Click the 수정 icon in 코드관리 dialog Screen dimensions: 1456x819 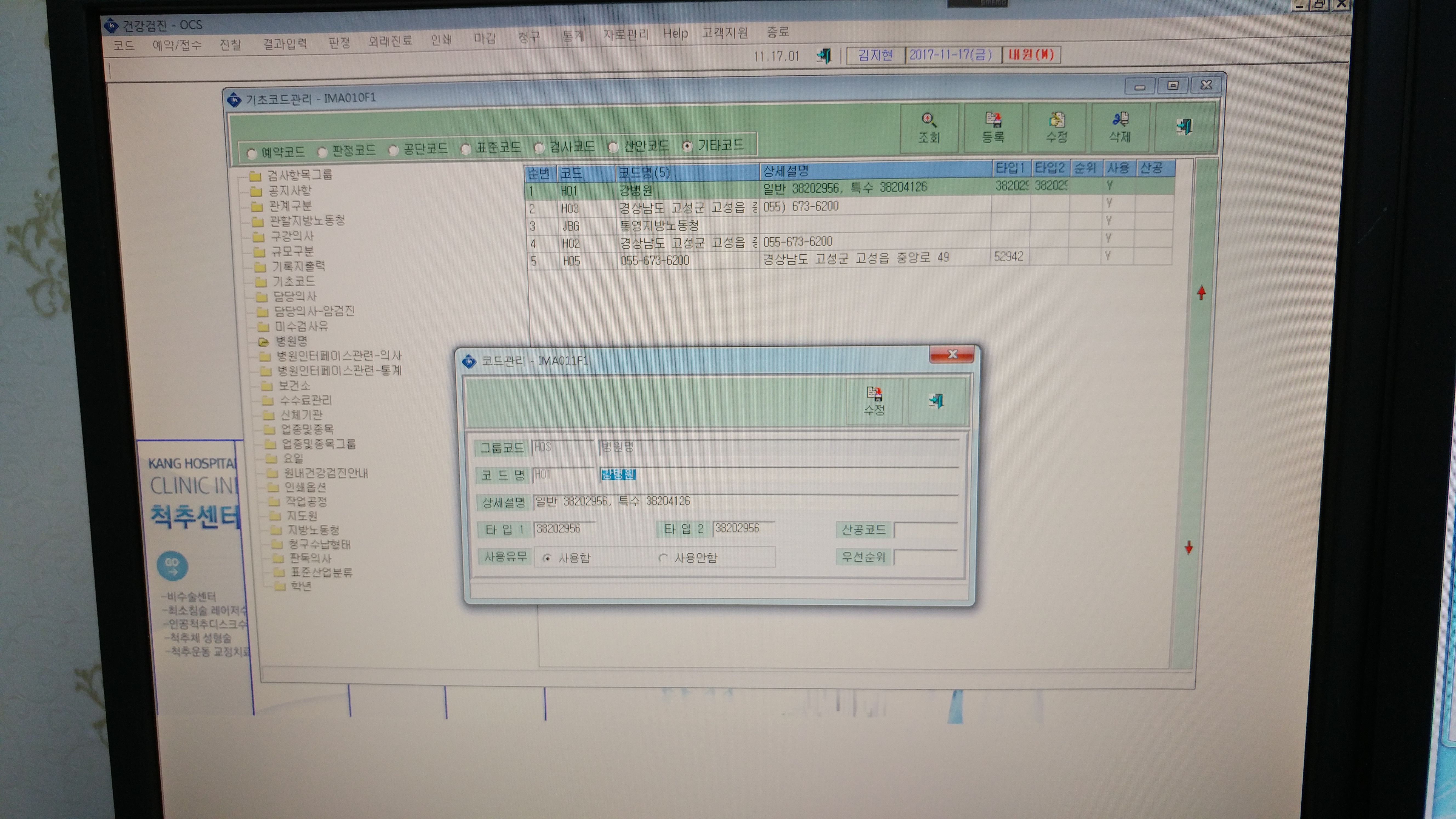tap(874, 401)
